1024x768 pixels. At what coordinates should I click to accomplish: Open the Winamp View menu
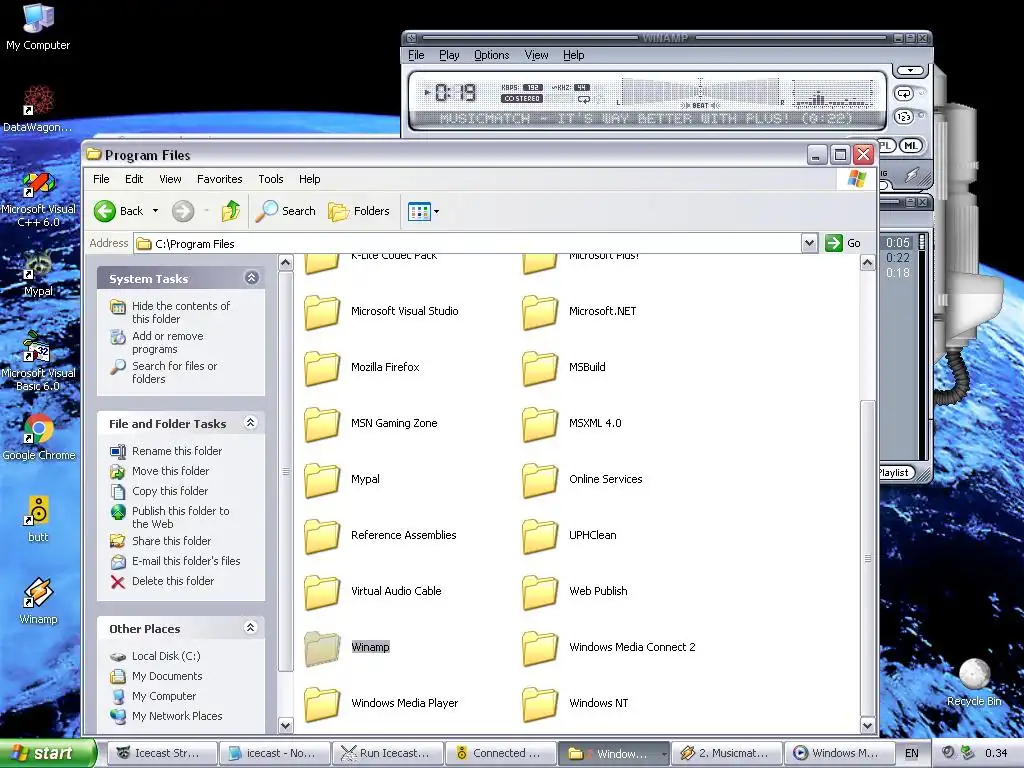click(x=536, y=55)
